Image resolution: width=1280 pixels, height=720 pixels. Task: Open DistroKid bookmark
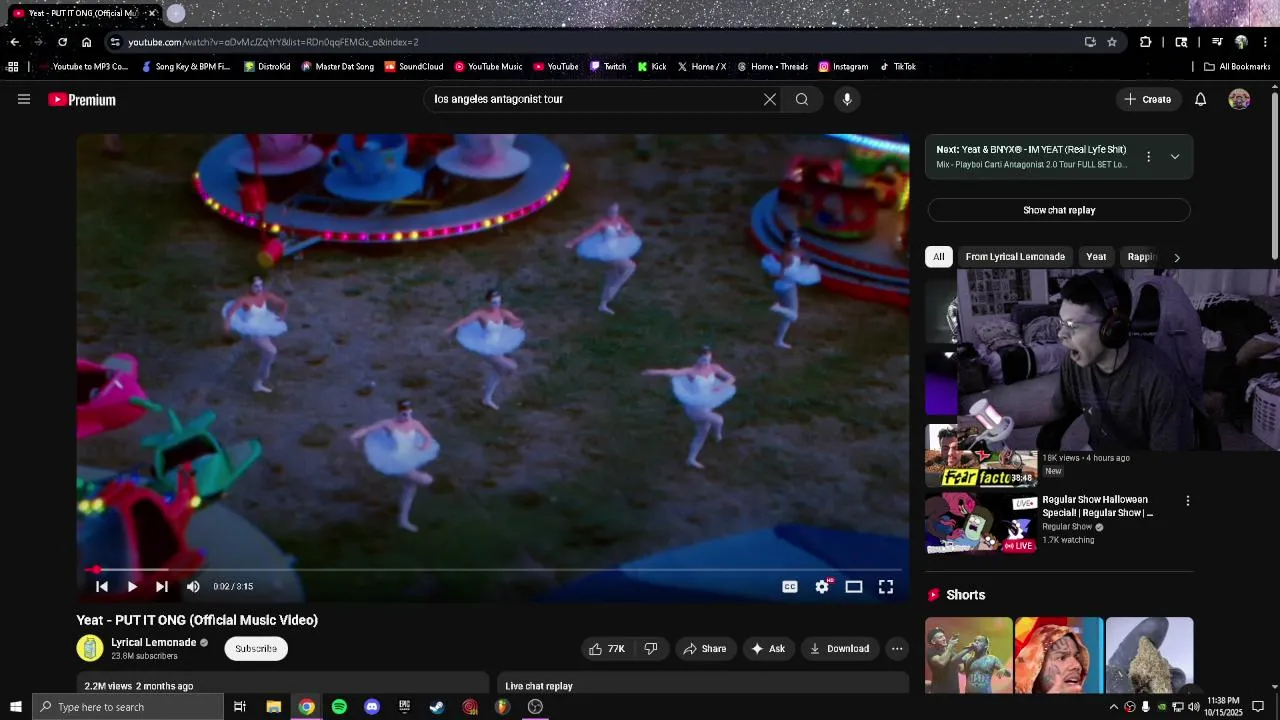[266, 67]
